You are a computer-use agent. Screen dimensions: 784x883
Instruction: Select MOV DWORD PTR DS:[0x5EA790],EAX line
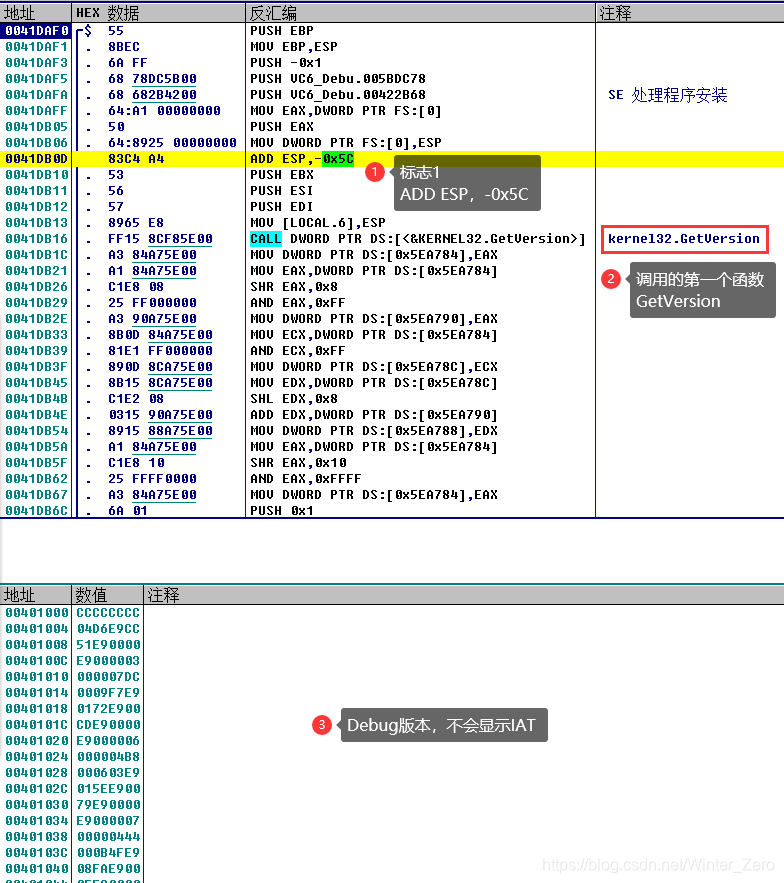point(374,319)
